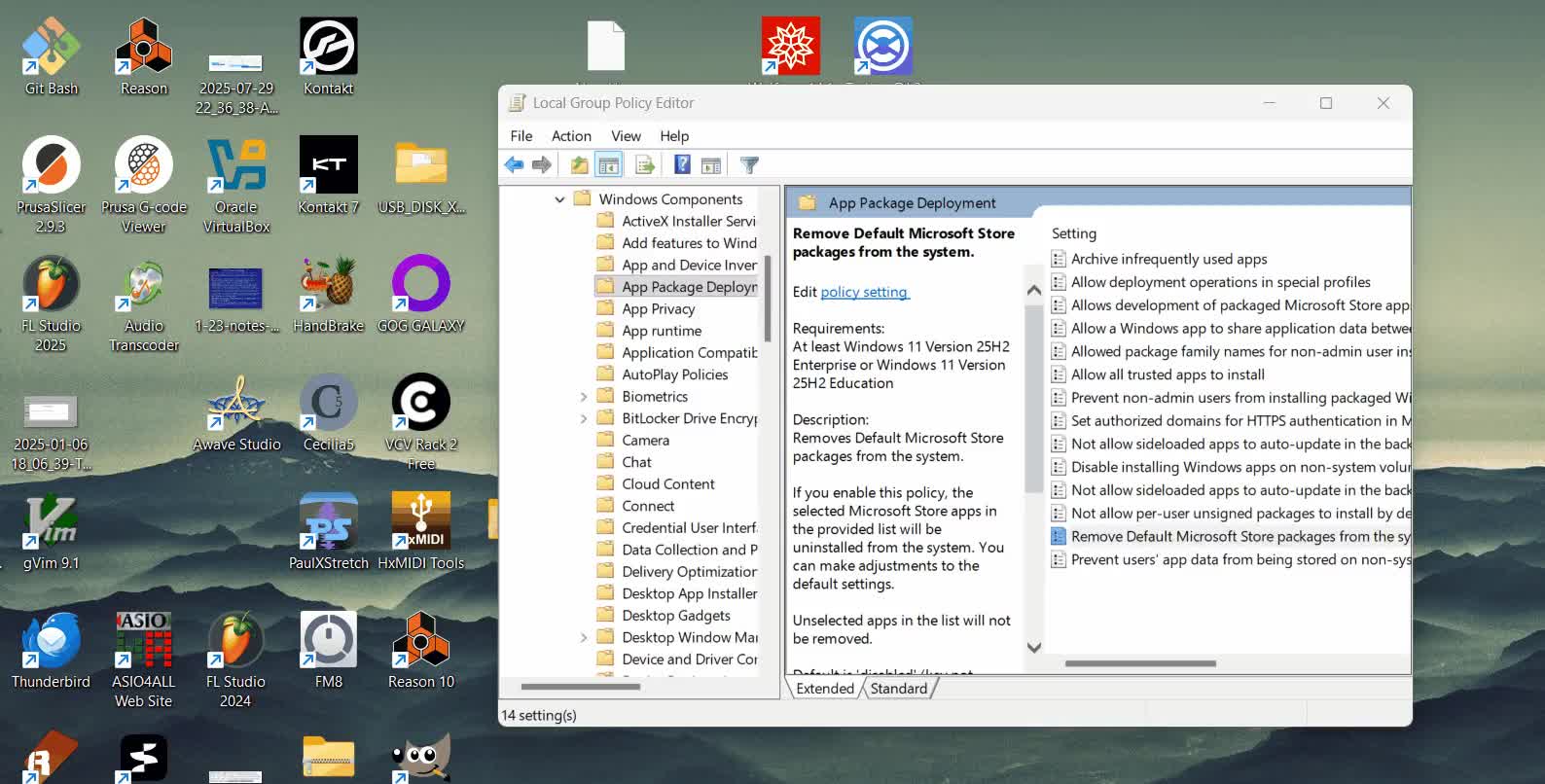Click the Filter funnel toolbar icon

tap(749, 165)
